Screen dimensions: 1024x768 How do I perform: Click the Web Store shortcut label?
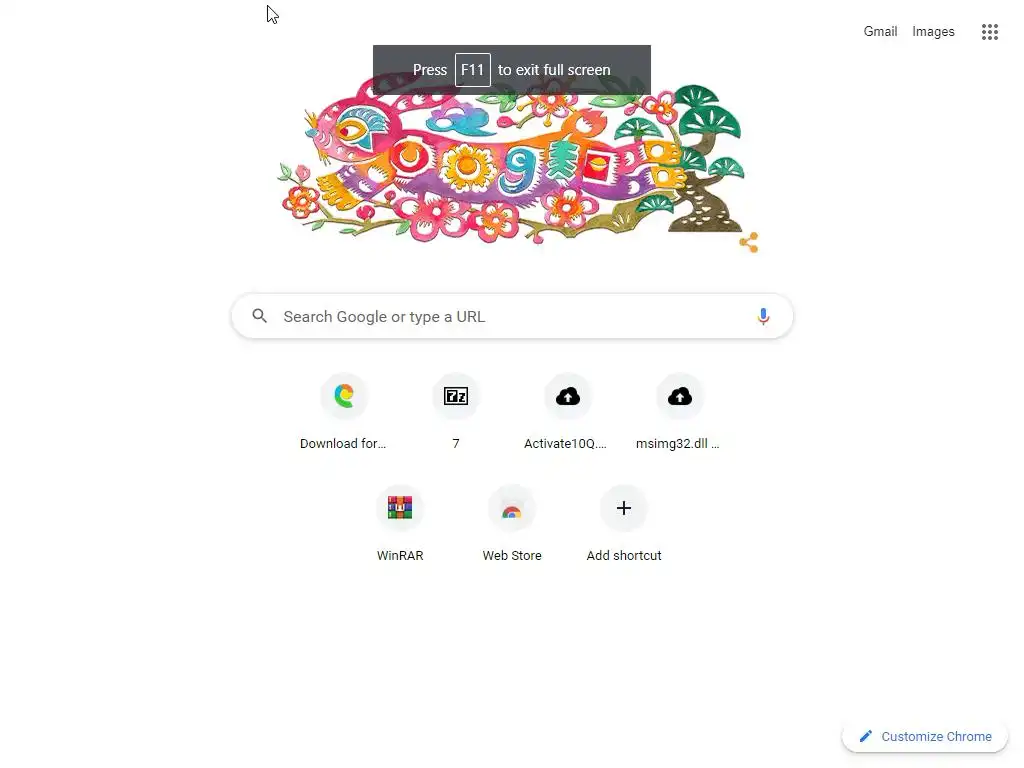(512, 556)
